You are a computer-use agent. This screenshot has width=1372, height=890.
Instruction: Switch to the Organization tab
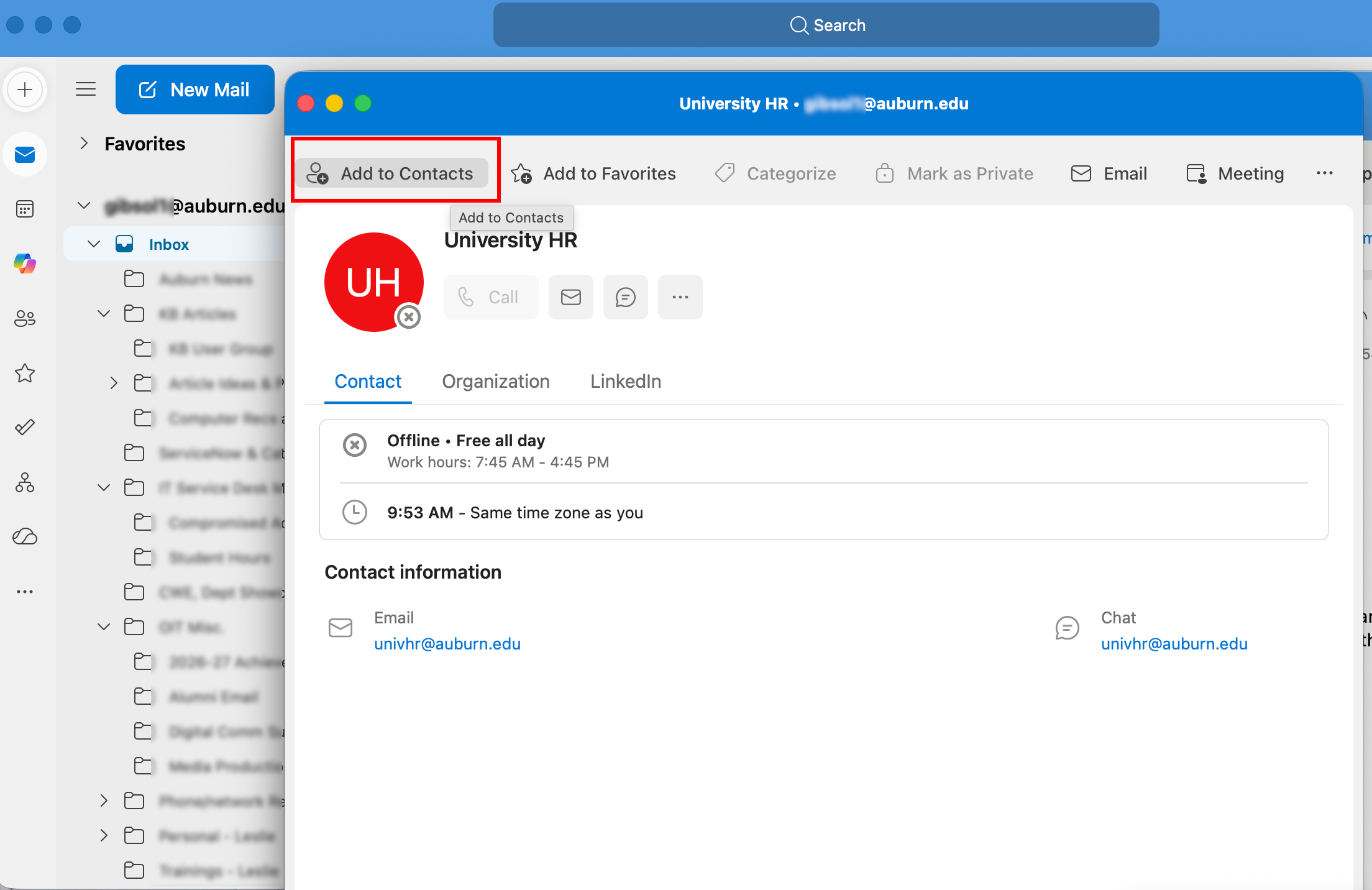(x=495, y=381)
